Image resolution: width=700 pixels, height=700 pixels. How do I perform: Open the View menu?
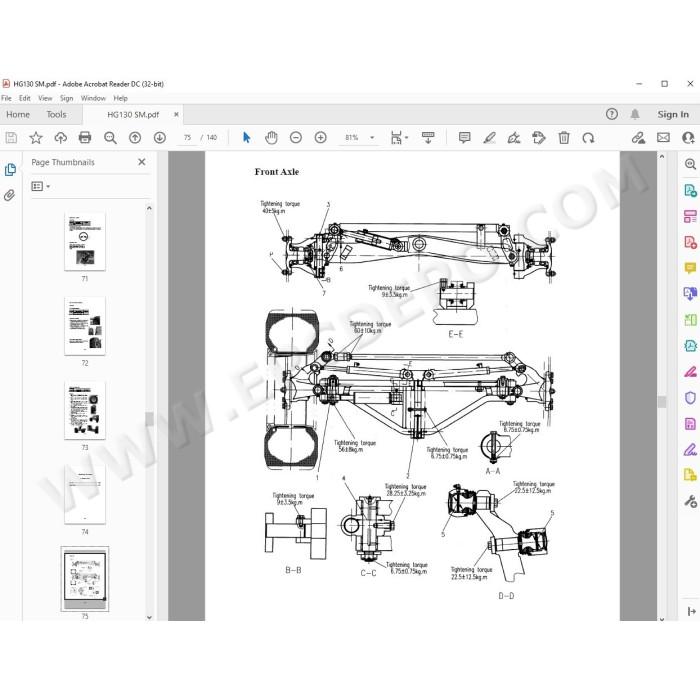(x=45, y=98)
